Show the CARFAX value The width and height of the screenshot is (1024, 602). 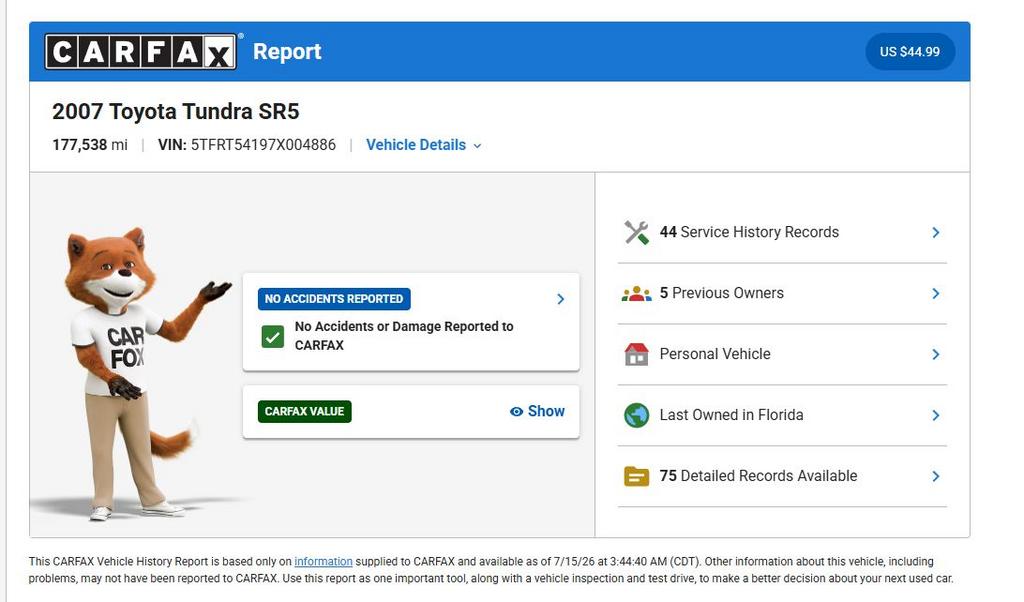pos(537,411)
